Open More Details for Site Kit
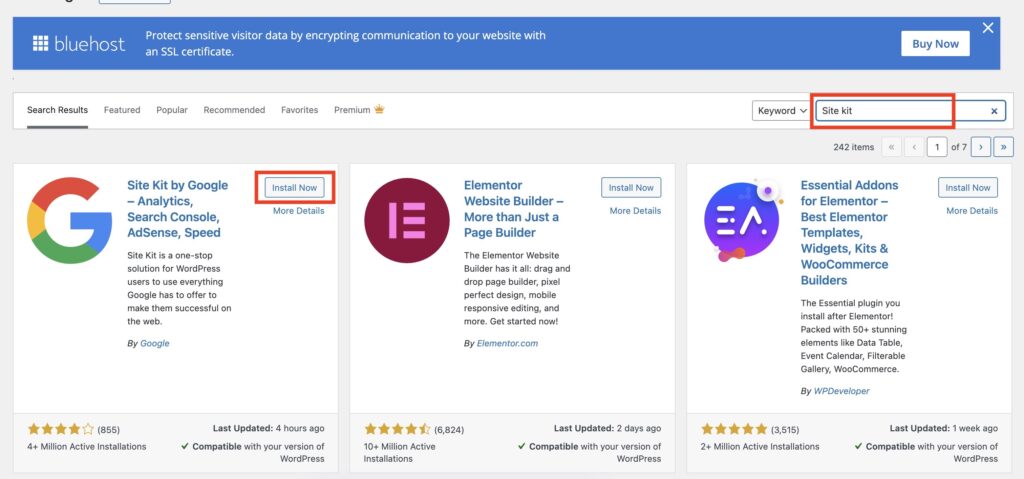Image resolution: width=1024 pixels, height=479 pixels. [x=298, y=211]
